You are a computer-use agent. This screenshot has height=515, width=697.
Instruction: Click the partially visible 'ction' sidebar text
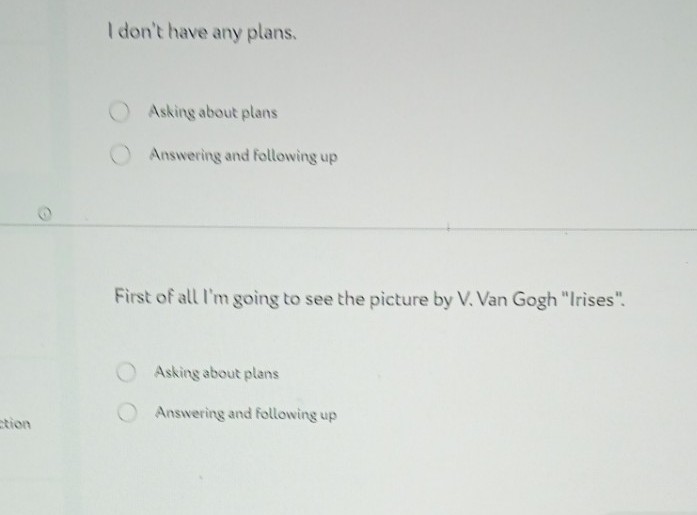[x=16, y=423]
